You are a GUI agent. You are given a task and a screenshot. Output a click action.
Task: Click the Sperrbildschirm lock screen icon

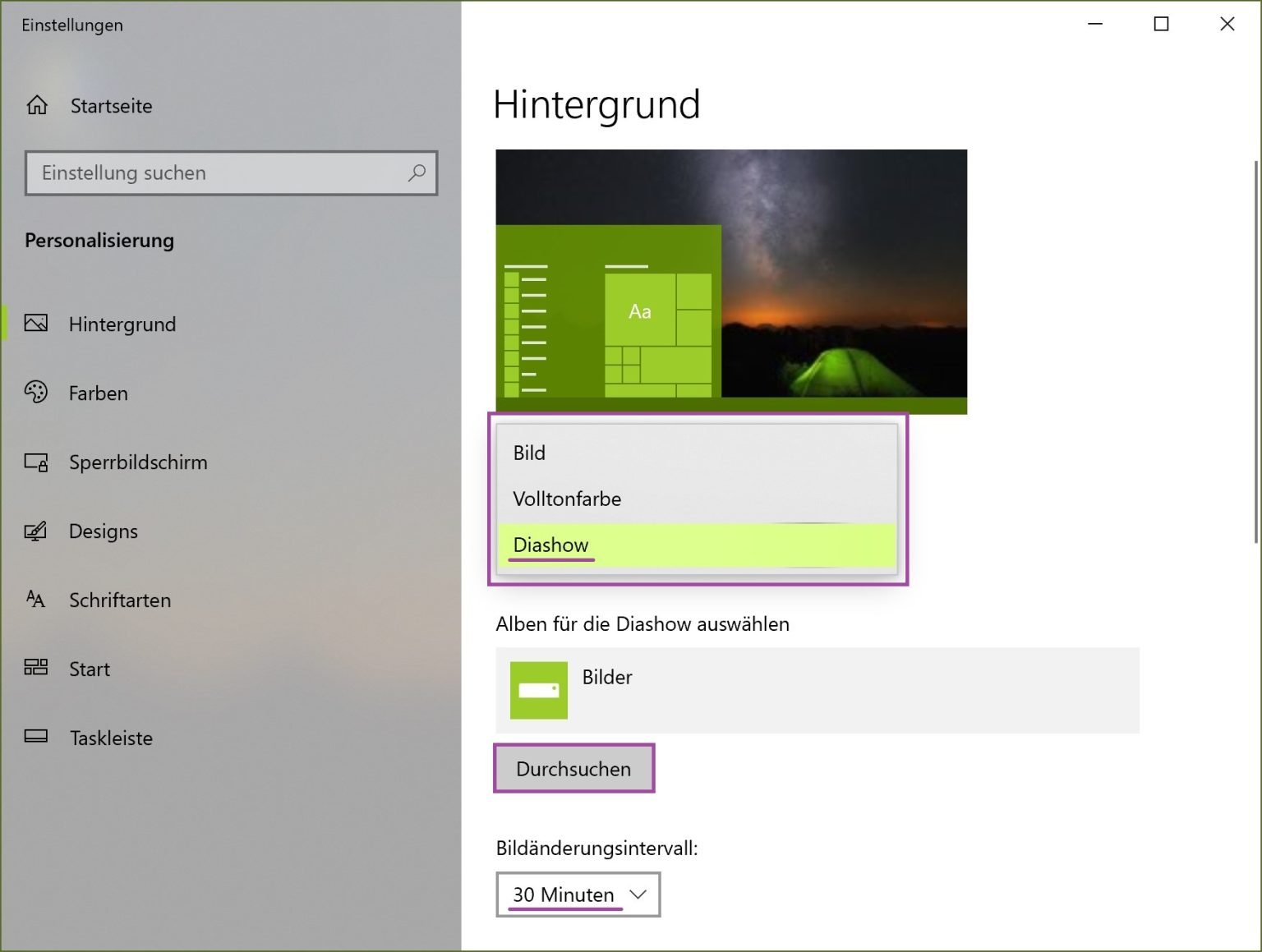click(36, 462)
